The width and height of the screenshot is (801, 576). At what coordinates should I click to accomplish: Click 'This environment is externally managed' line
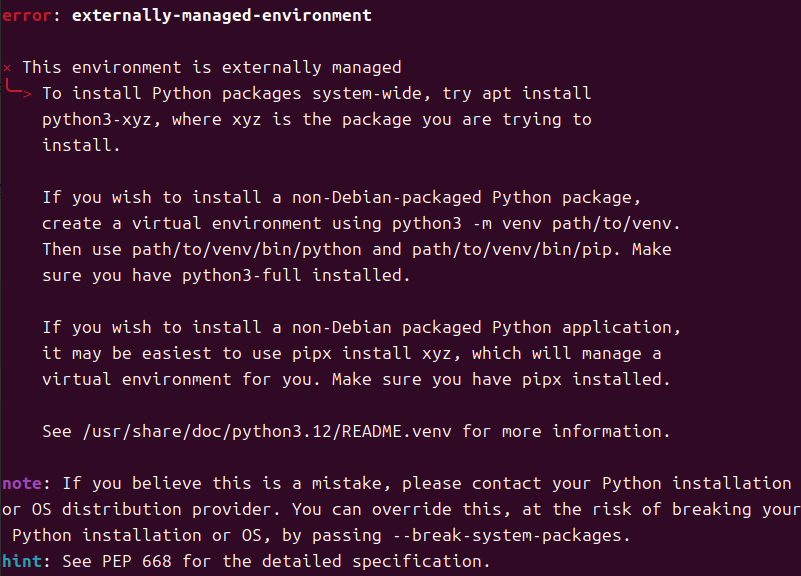[x=211, y=68]
